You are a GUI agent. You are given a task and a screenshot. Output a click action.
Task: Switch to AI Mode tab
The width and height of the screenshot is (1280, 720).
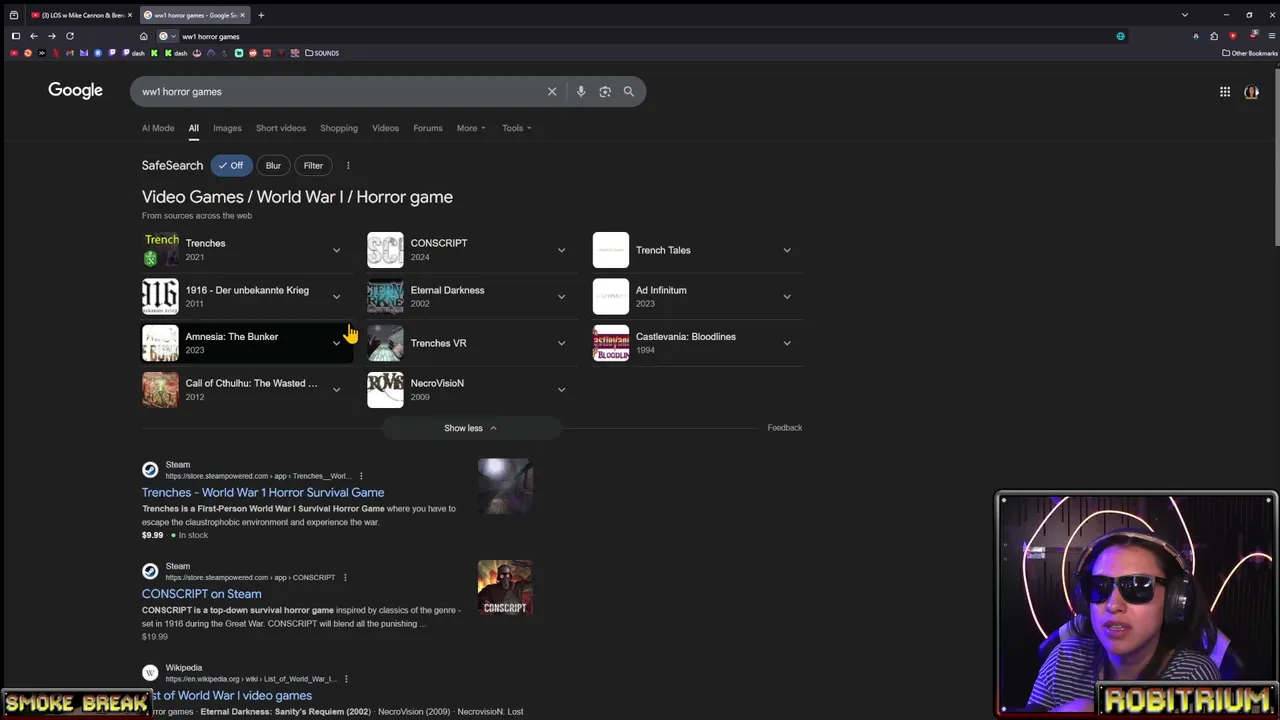(x=158, y=128)
